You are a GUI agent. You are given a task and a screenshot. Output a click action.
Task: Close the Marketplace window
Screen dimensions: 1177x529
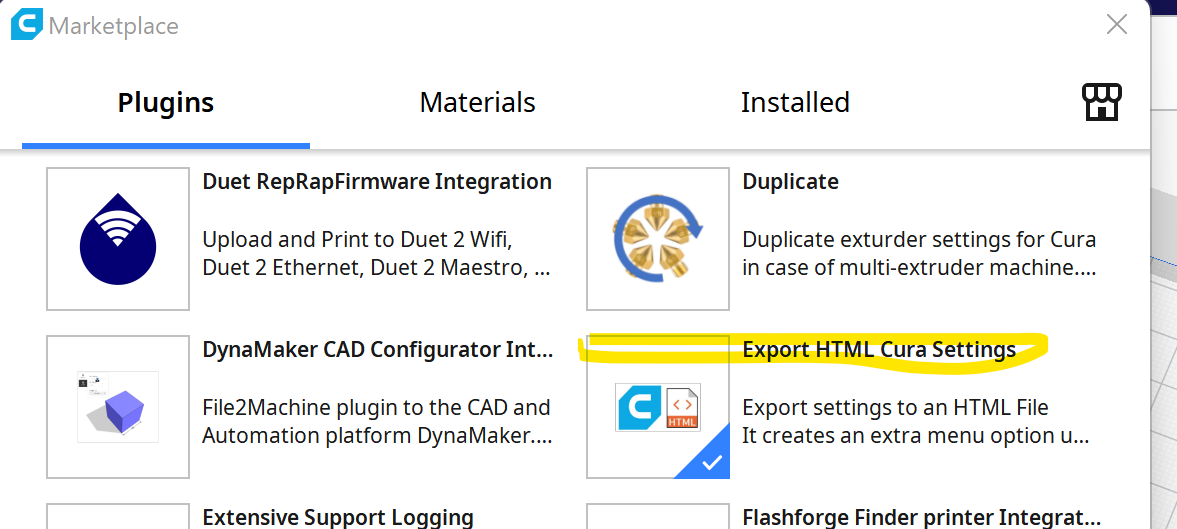(x=1117, y=25)
